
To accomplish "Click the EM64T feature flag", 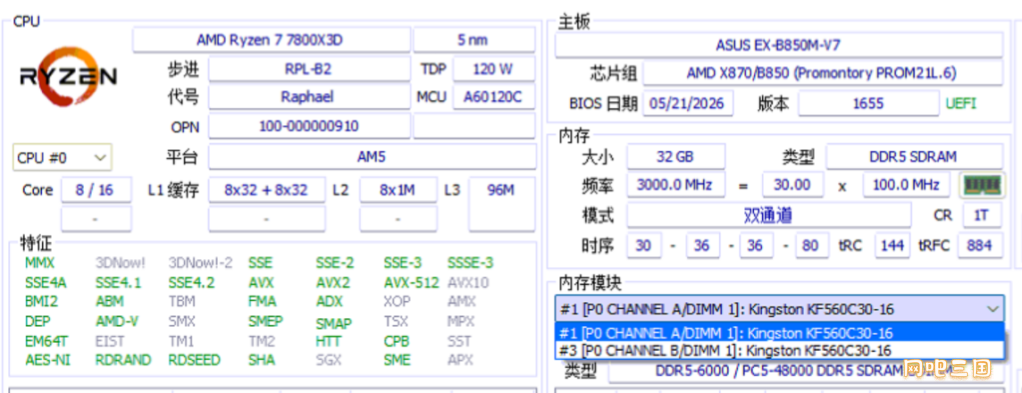I will 46,341.
